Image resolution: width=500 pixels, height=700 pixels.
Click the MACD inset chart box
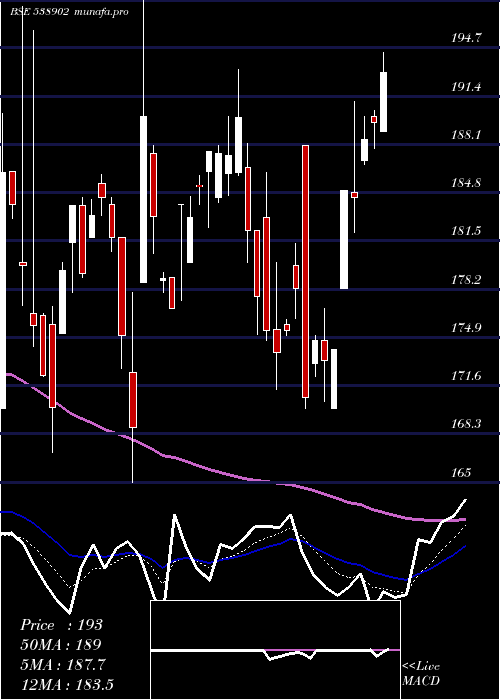pos(275,650)
